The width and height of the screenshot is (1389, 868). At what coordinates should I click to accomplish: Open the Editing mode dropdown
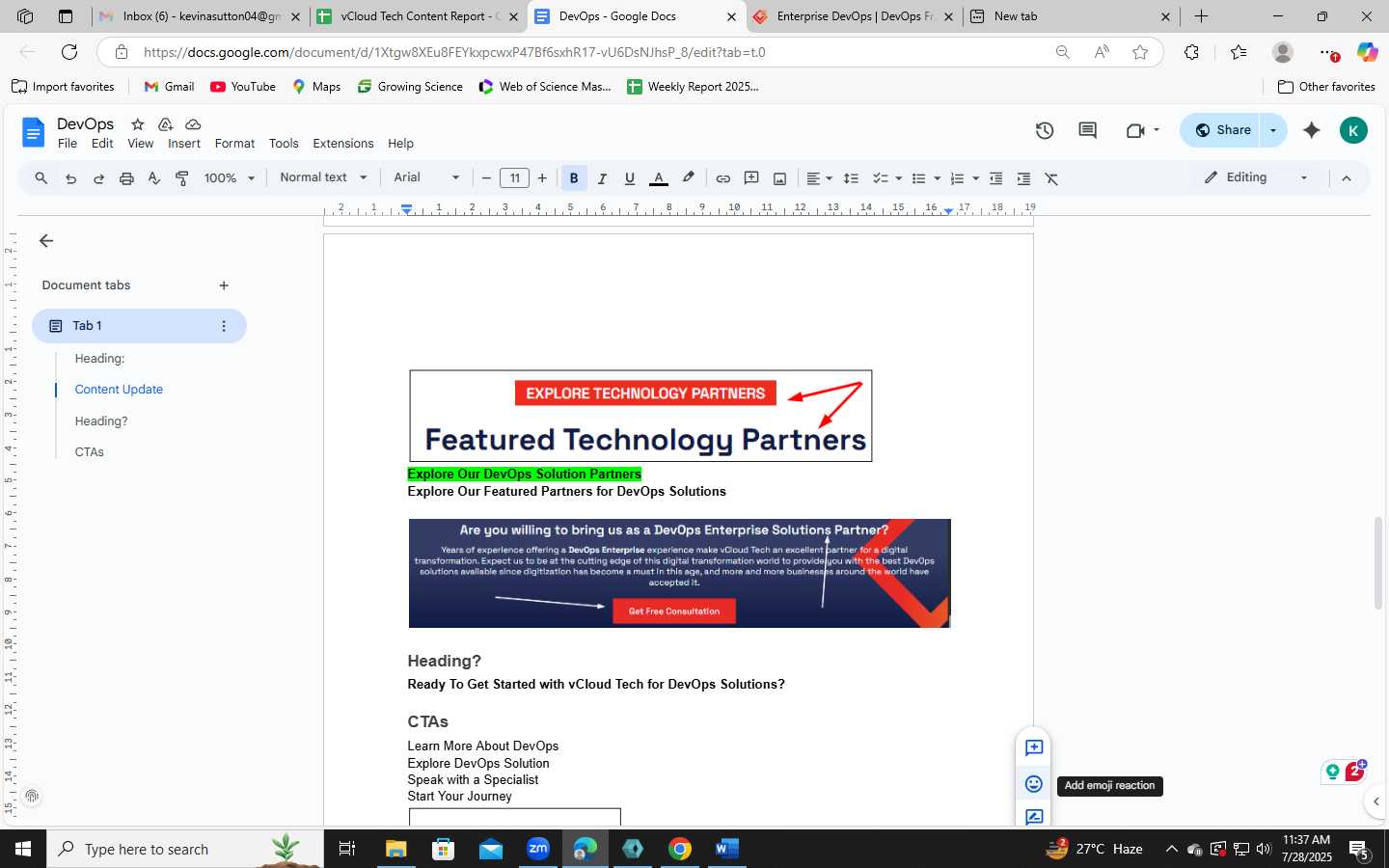(x=1256, y=177)
